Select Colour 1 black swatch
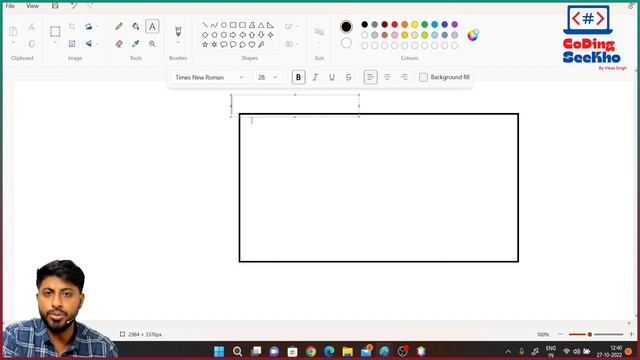The height and width of the screenshot is (360, 640). point(346,27)
